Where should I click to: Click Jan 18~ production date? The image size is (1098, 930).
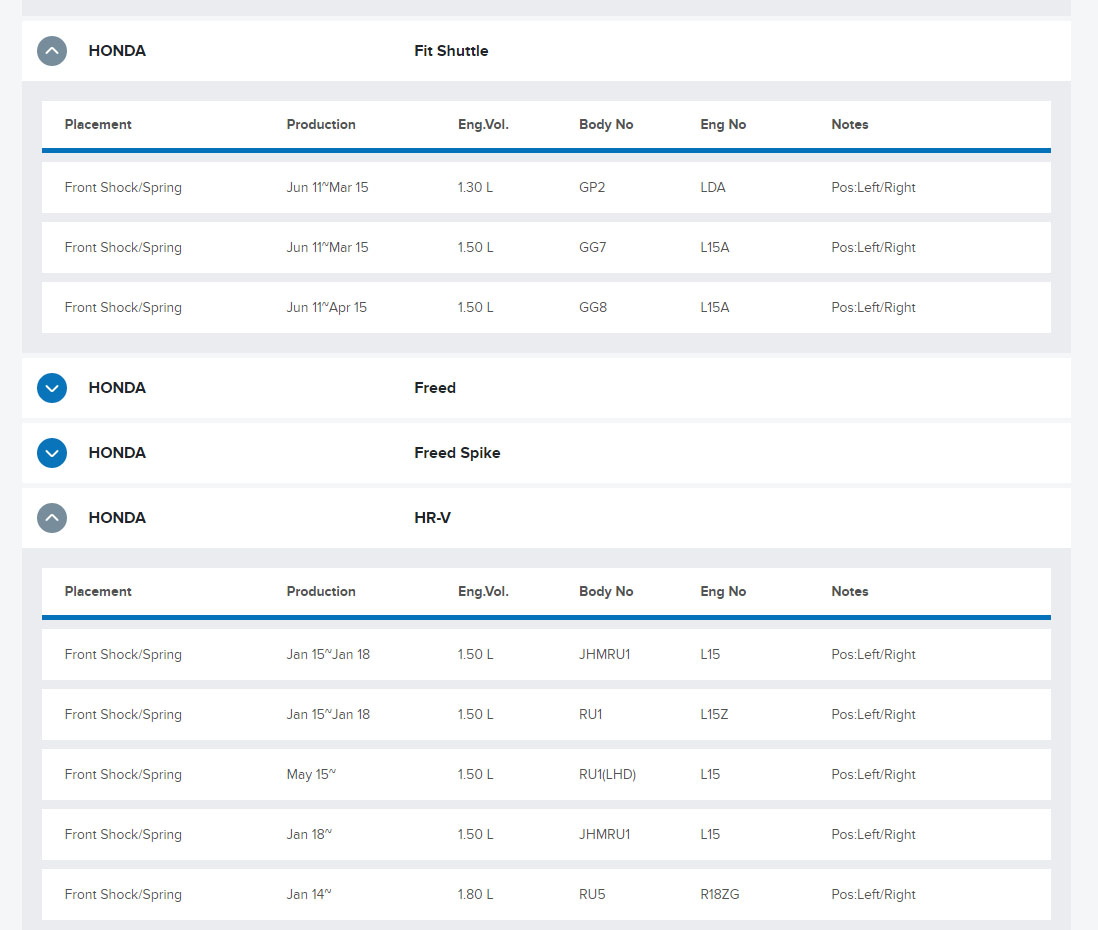point(309,835)
